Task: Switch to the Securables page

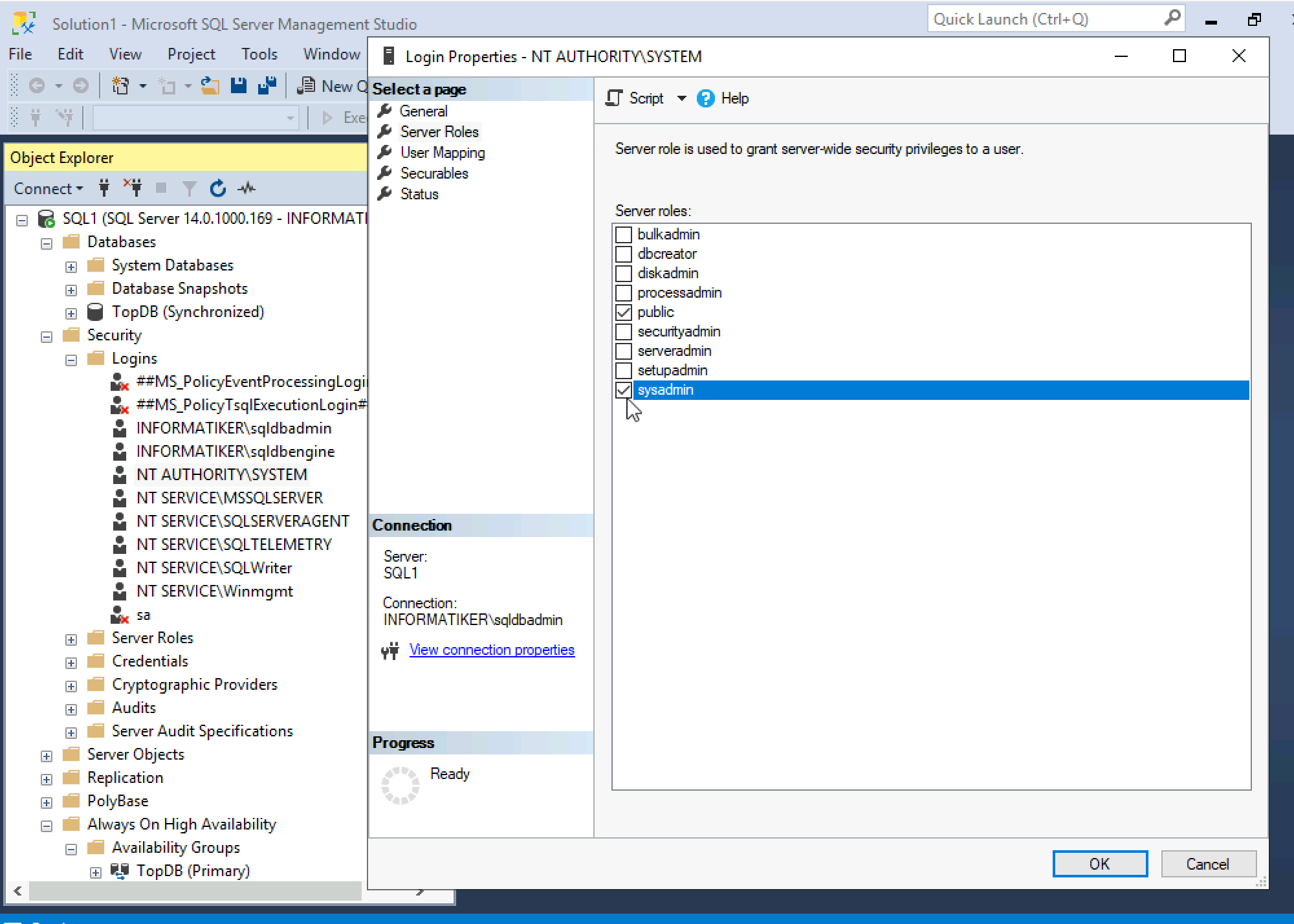Action: click(434, 173)
